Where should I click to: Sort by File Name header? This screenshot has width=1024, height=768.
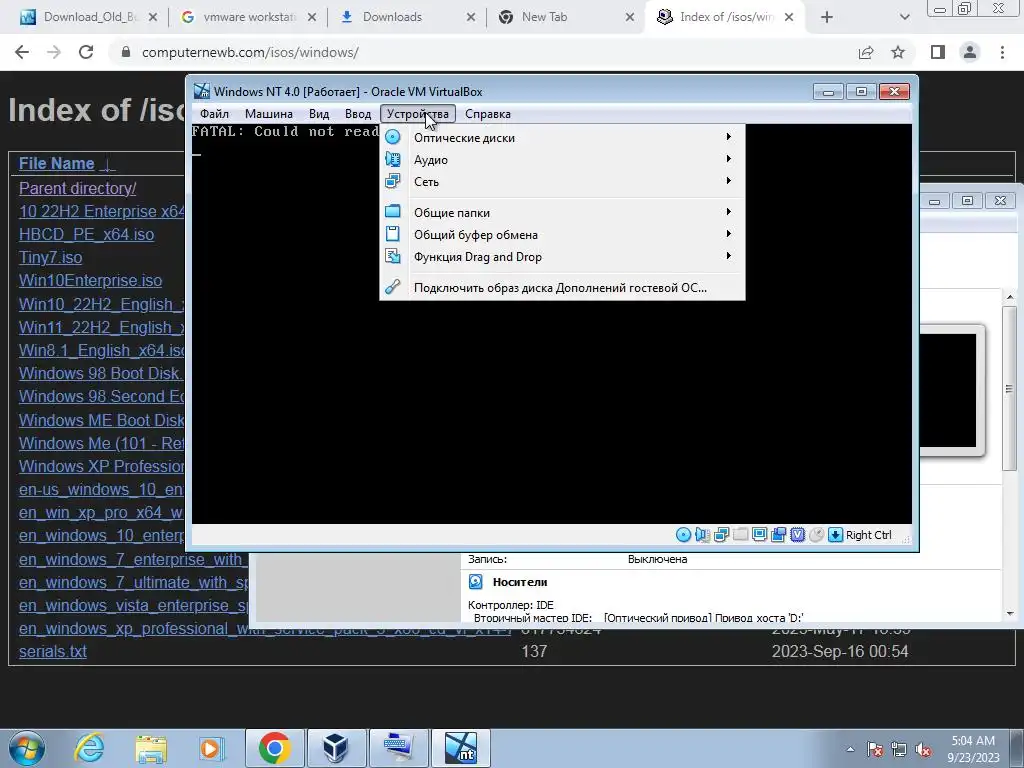(56, 163)
